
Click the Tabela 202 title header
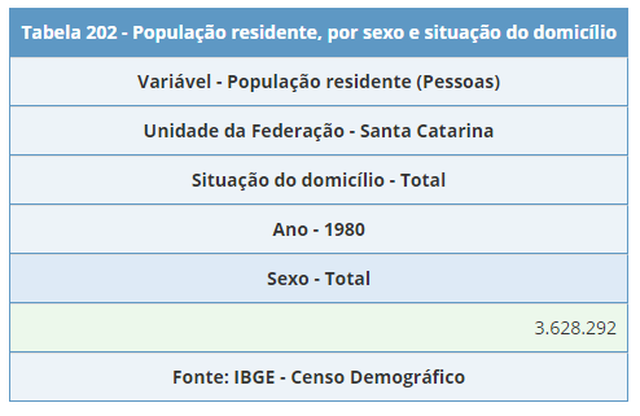coord(319,33)
